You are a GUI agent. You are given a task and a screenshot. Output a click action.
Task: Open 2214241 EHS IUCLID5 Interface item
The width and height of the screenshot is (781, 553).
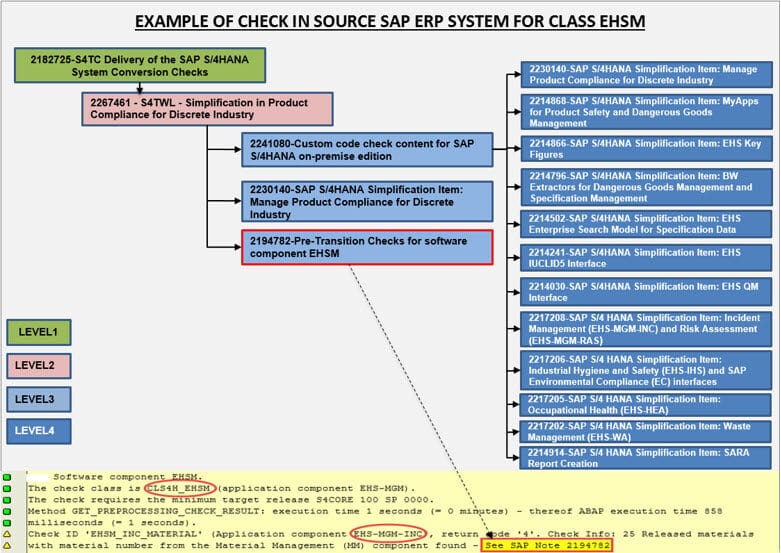645,258
